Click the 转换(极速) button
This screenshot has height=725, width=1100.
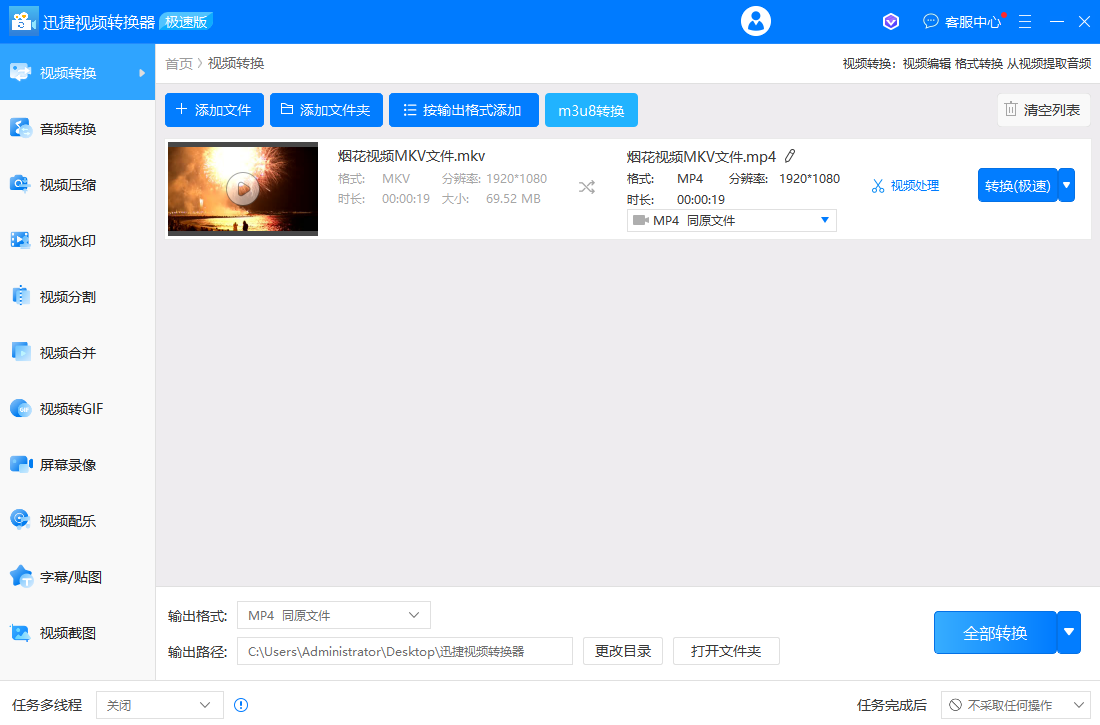click(x=1017, y=185)
